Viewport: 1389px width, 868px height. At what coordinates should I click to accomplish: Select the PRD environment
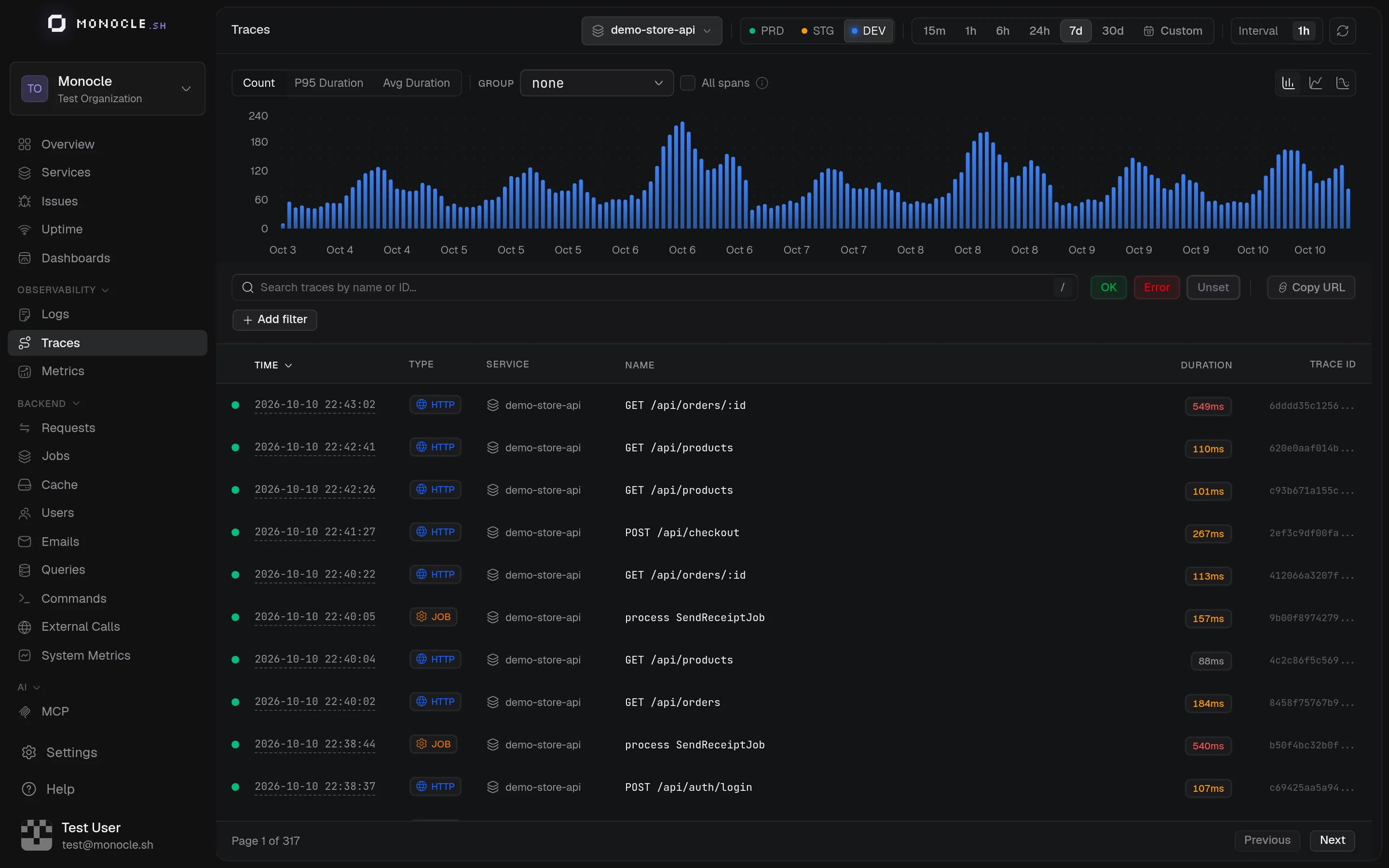tap(766, 31)
